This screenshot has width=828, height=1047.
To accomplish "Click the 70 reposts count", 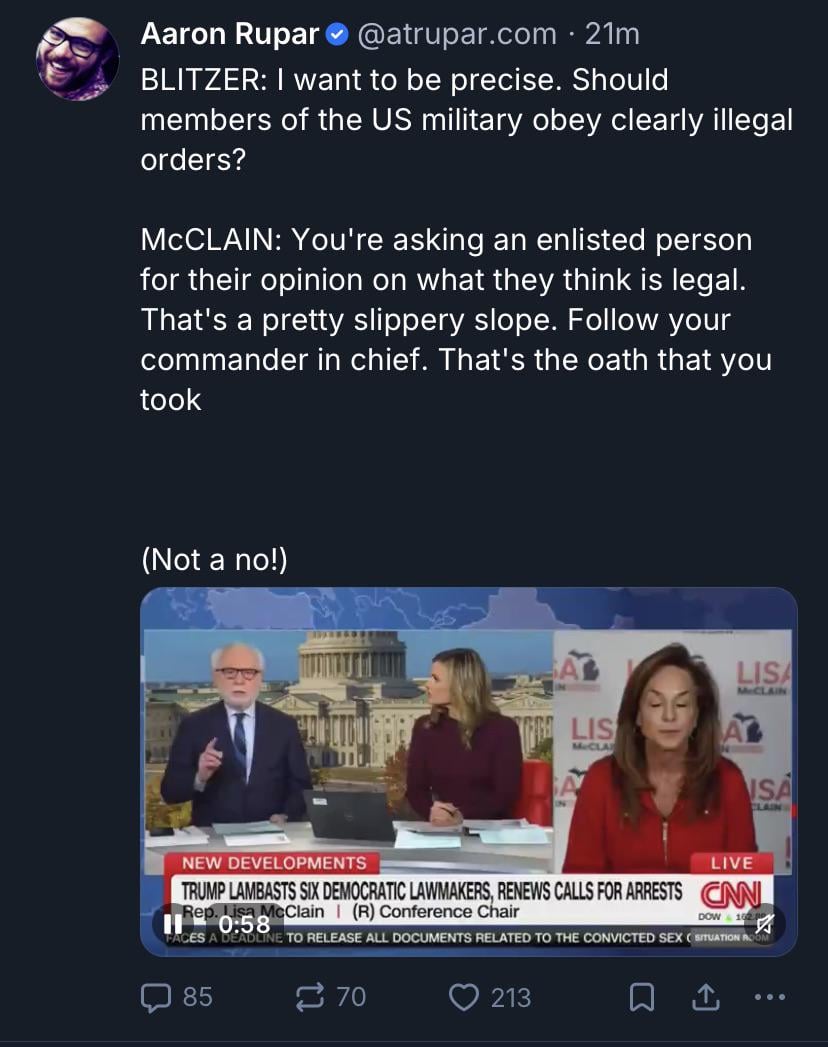I will 351,998.
